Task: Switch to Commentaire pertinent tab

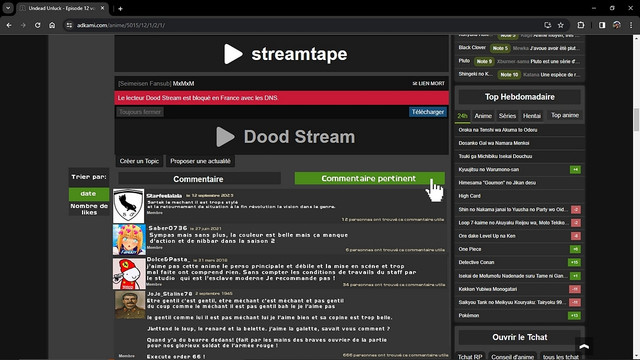Action: coord(369,178)
